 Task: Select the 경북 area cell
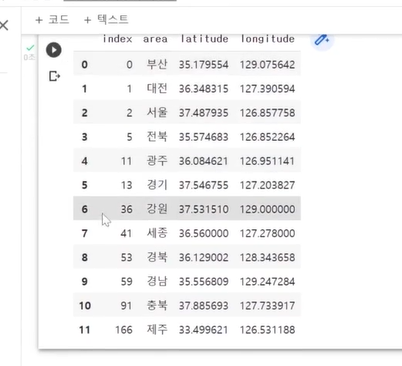pos(157,257)
